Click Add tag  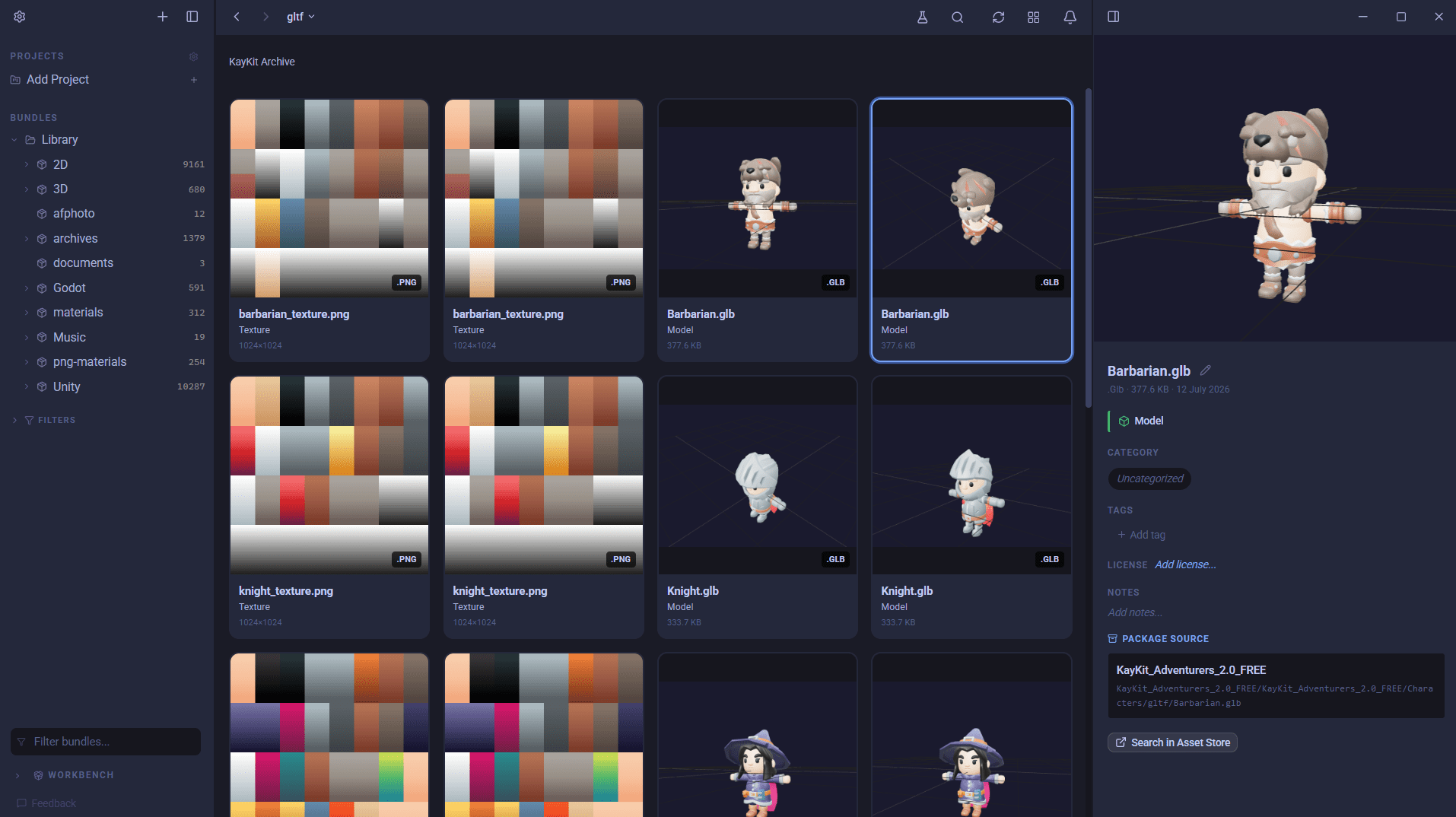tap(1141, 535)
